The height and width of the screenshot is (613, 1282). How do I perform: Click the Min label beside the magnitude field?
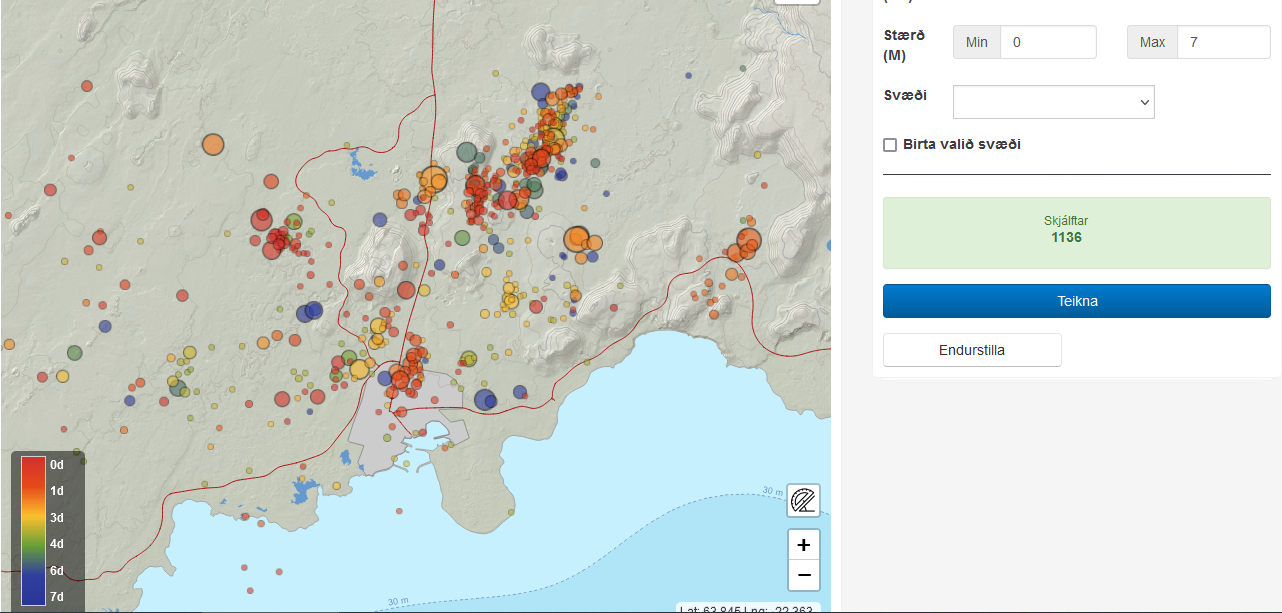pos(977,42)
